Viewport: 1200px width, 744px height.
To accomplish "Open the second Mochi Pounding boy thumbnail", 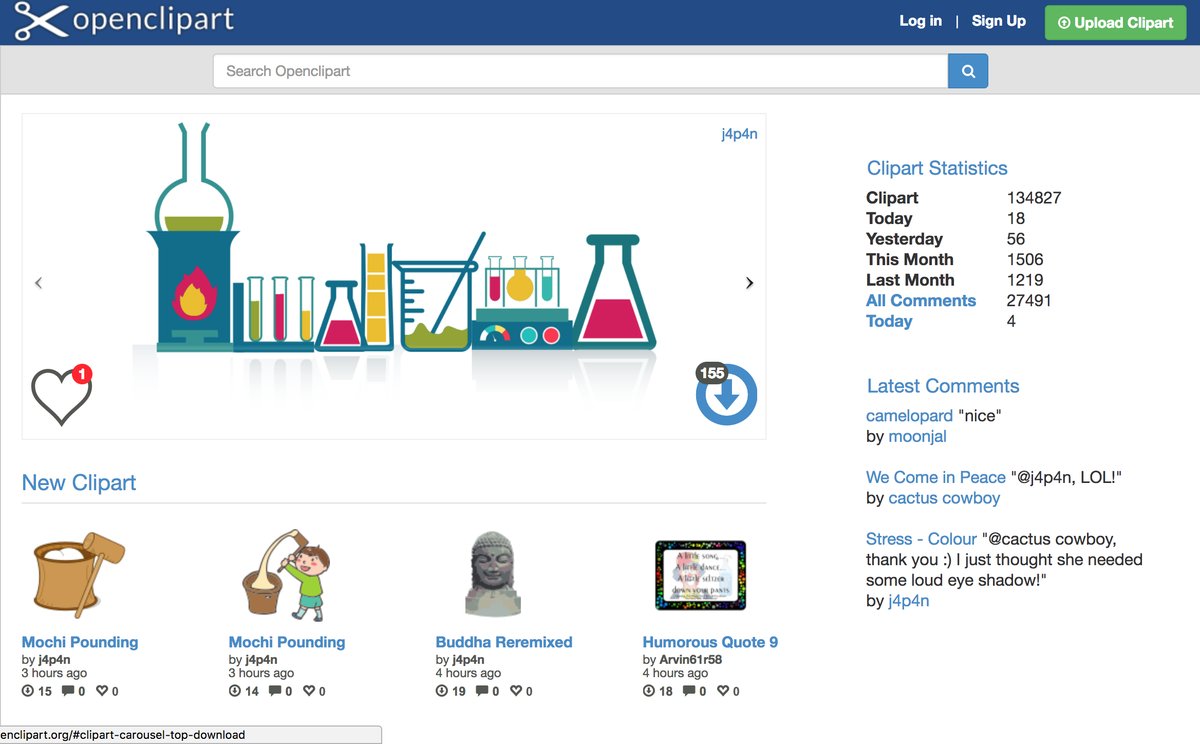I will [x=286, y=575].
